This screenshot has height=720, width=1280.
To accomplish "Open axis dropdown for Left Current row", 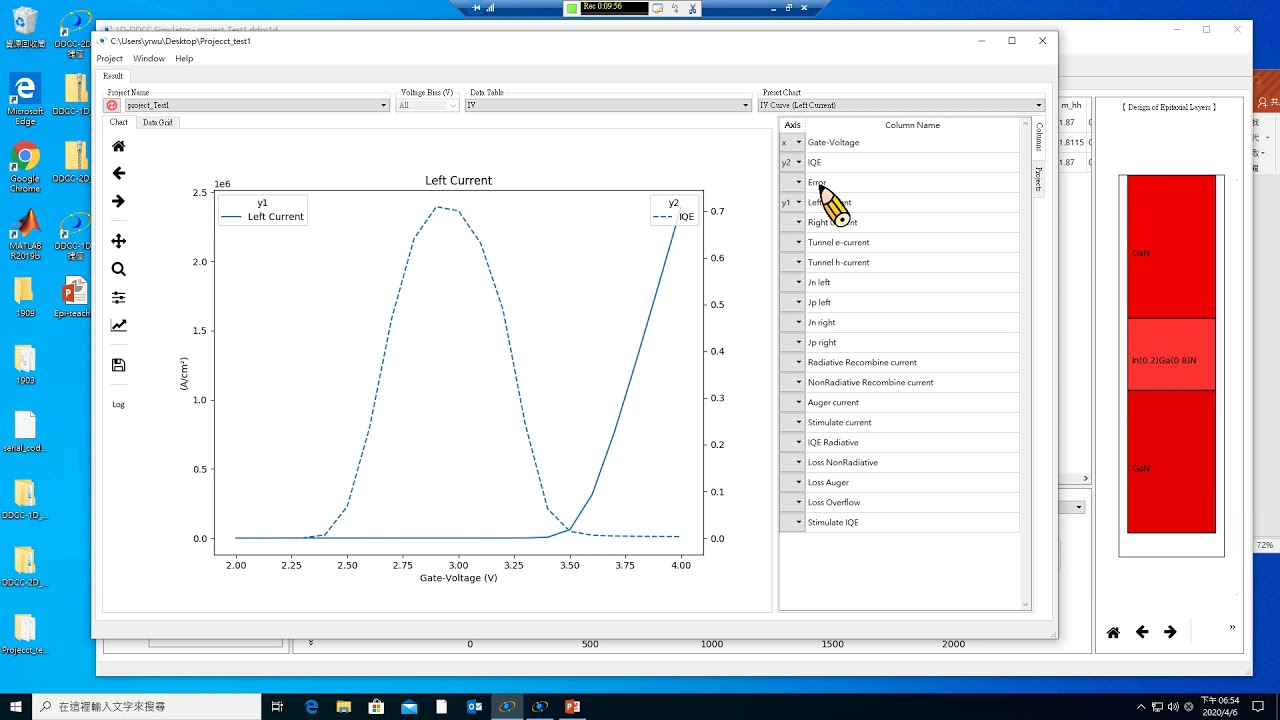I will click(x=792, y=202).
